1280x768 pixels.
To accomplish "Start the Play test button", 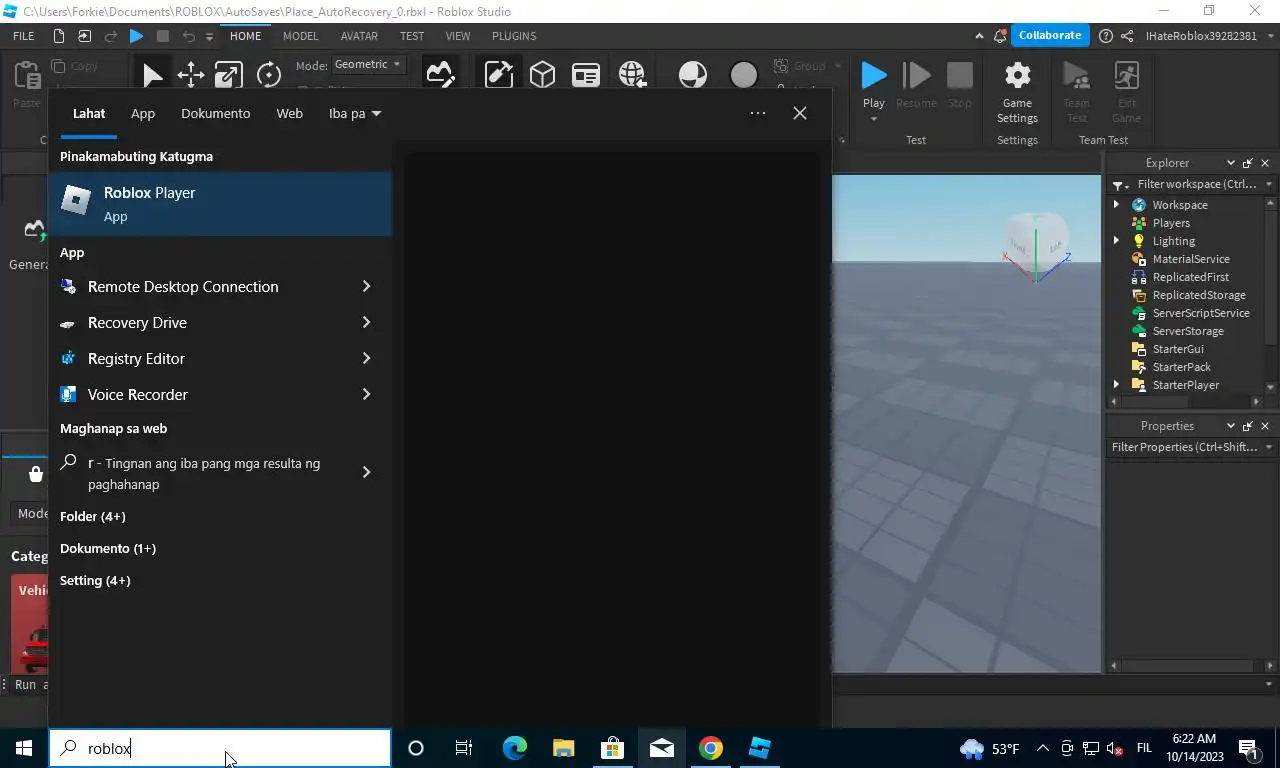I will click(x=874, y=76).
